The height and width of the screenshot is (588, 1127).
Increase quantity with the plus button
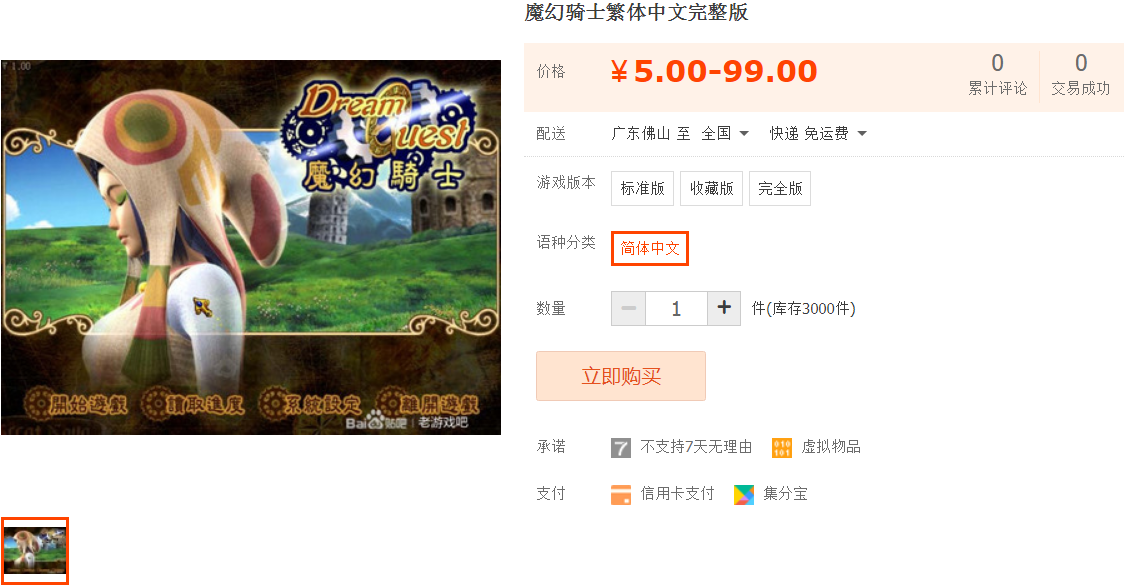pos(724,308)
